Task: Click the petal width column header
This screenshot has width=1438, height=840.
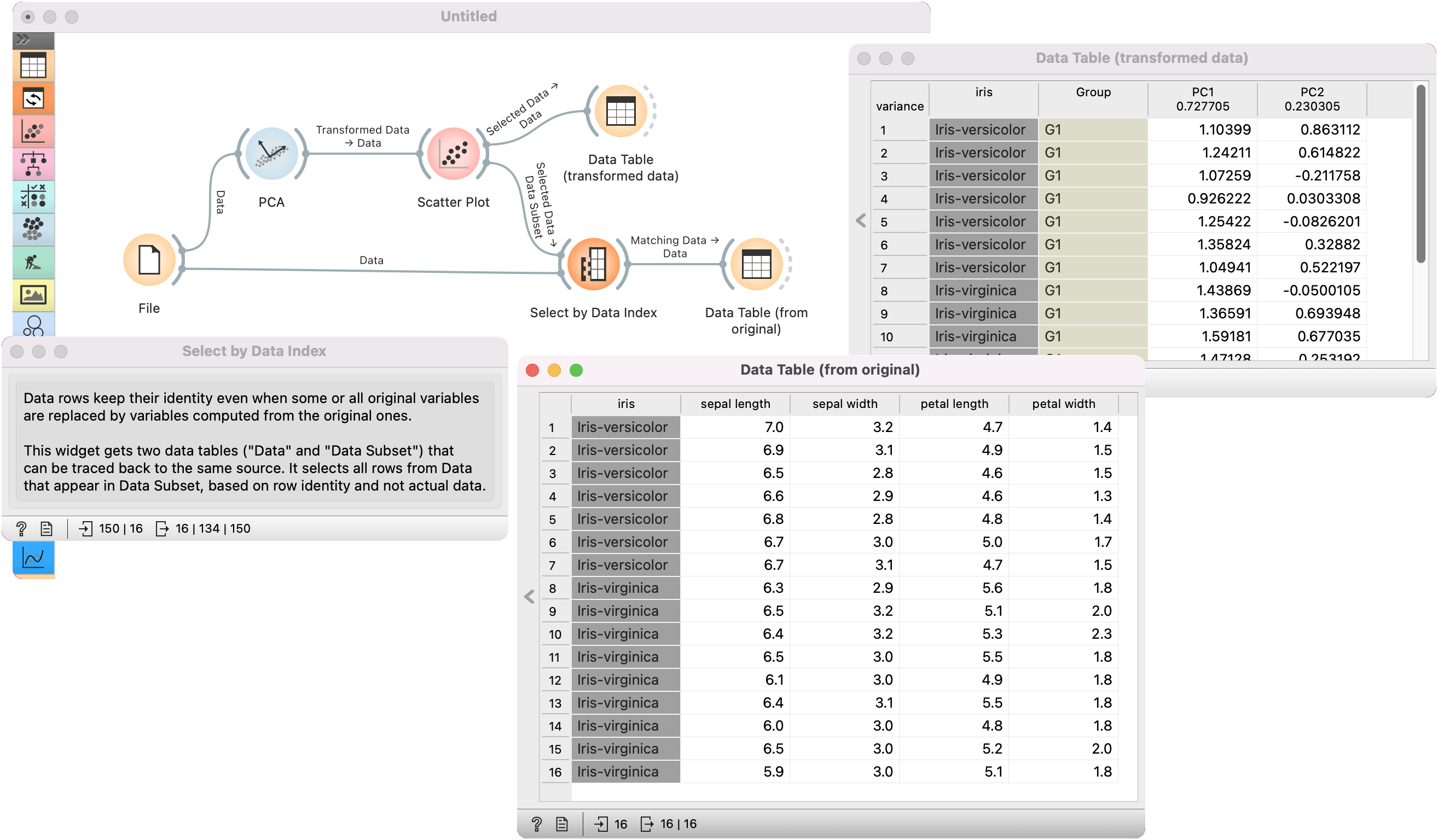Action: [1063, 404]
